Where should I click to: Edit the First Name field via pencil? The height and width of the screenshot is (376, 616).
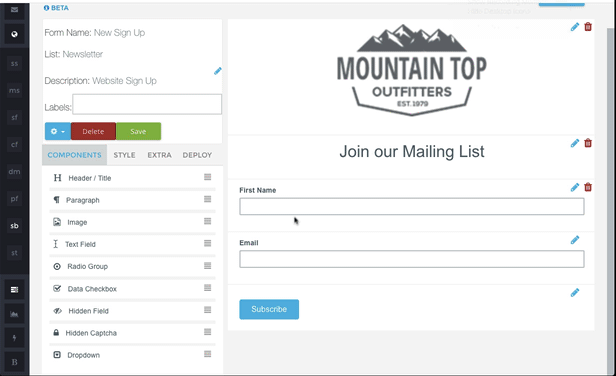coord(575,187)
